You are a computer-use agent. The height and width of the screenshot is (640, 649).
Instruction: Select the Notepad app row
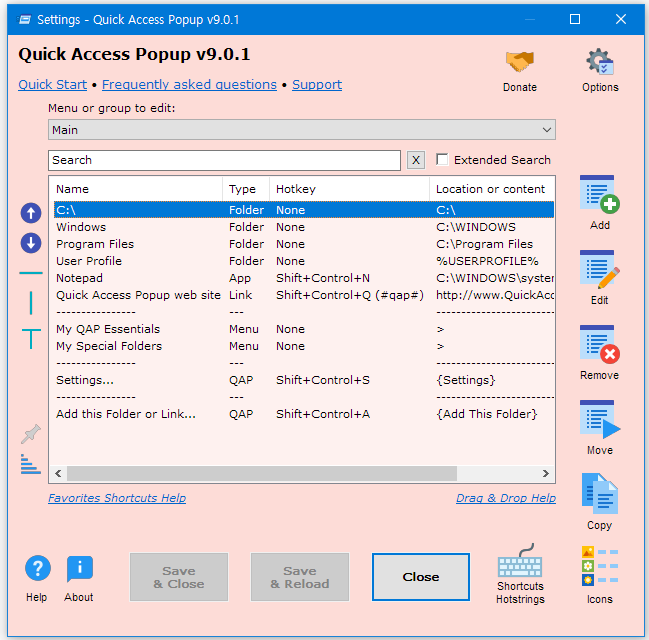(x=304, y=278)
